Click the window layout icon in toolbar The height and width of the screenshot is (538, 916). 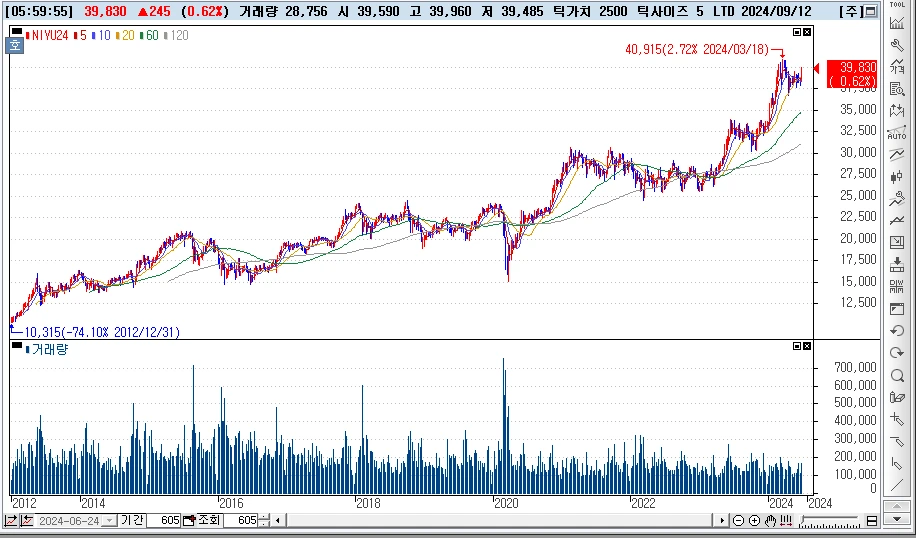(x=897, y=308)
